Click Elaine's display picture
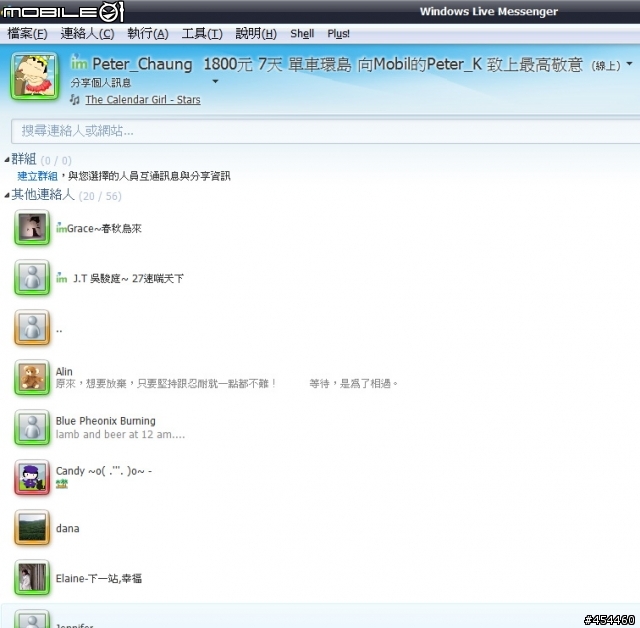This screenshot has width=640, height=628. (x=32, y=577)
